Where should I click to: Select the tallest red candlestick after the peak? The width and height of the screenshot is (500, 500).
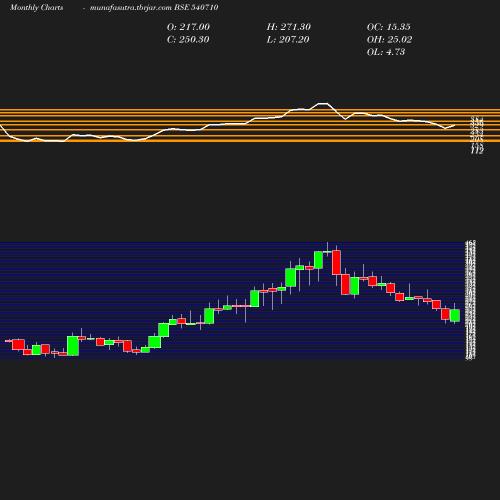pos(336,263)
